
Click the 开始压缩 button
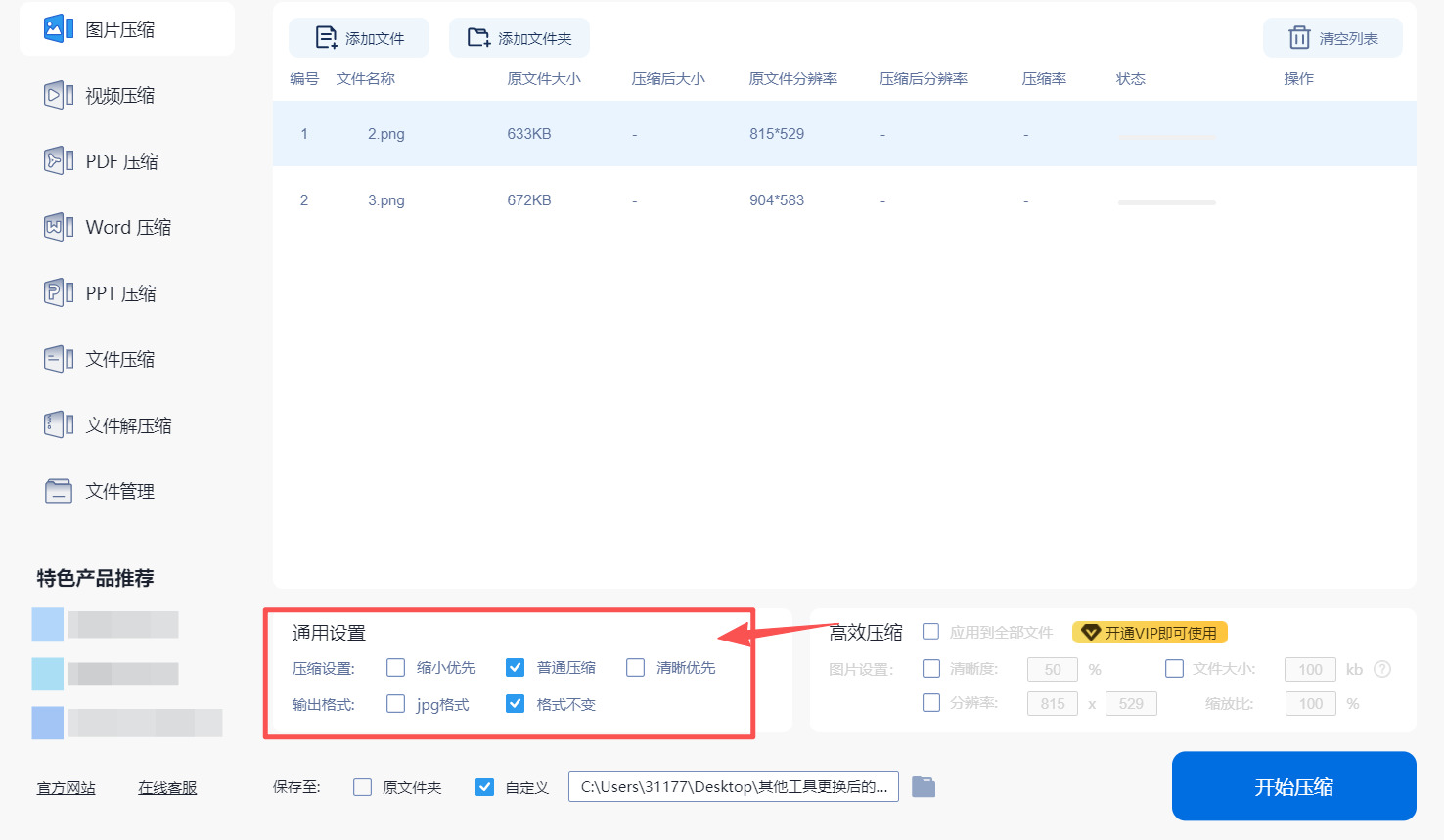pos(1294,786)
